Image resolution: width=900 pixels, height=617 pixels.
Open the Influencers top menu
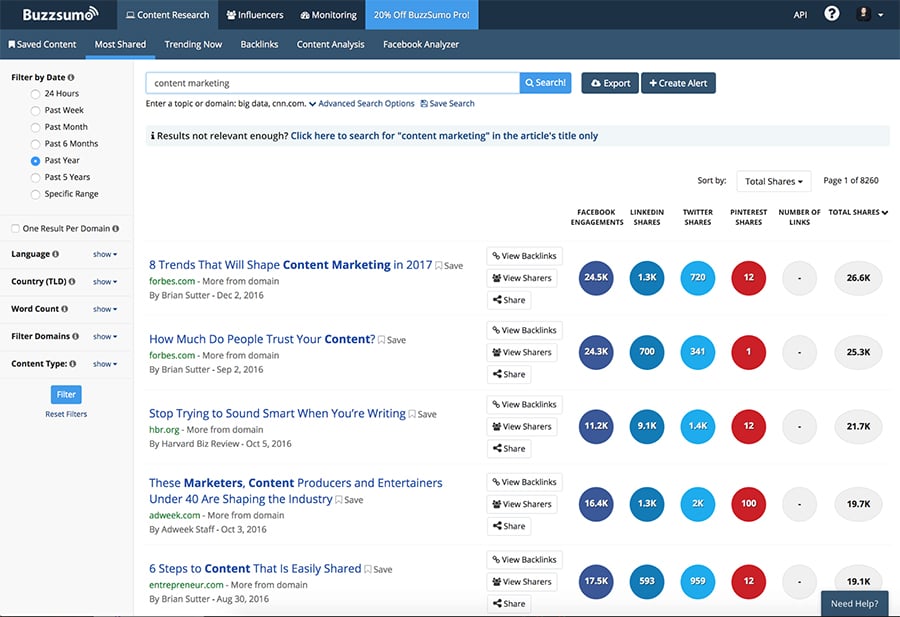point(255,15)
